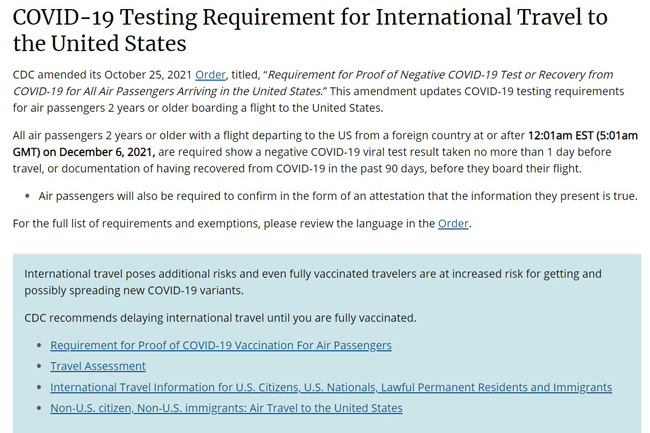Open International Travel Information for U.S. Citizens link

331,387
